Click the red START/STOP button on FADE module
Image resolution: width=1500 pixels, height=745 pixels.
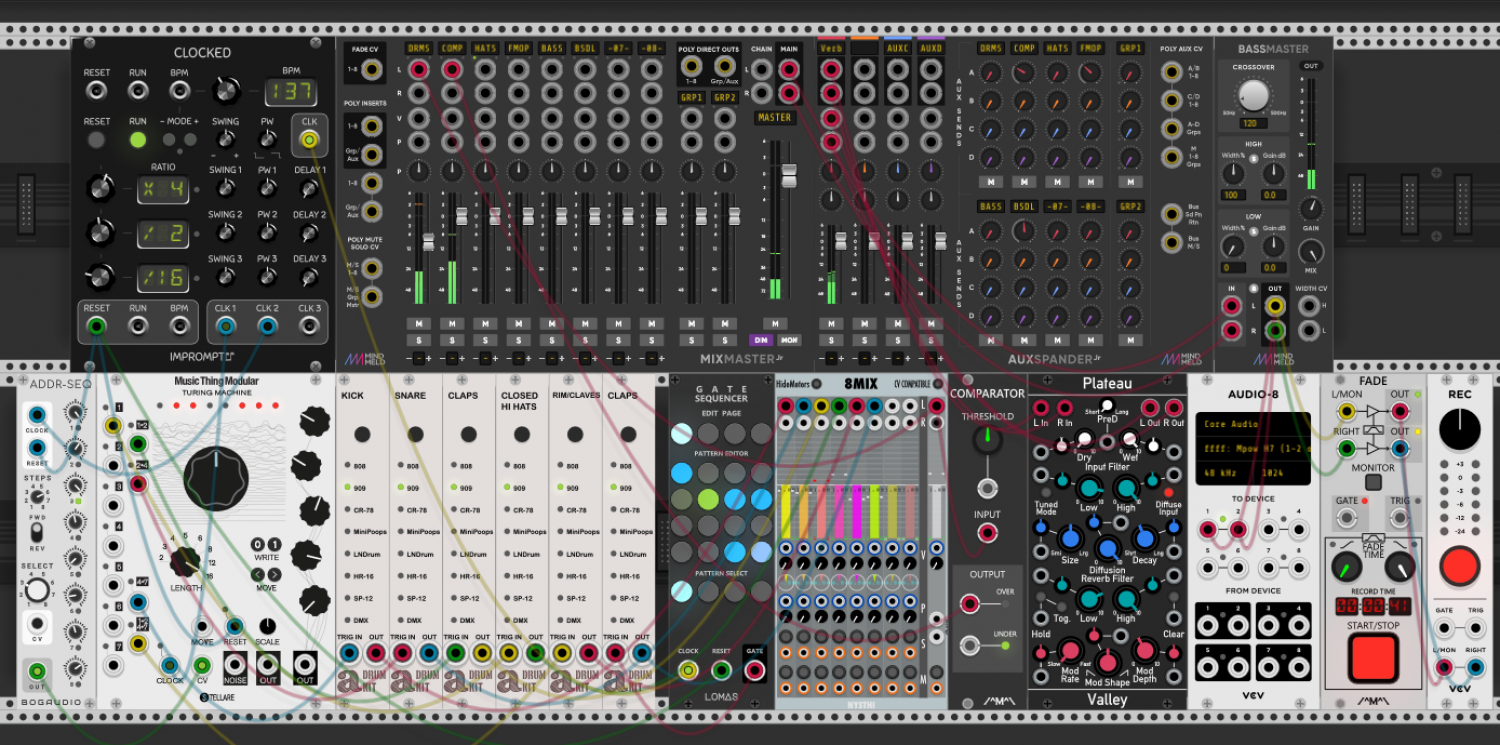(x=1373, y=657)
